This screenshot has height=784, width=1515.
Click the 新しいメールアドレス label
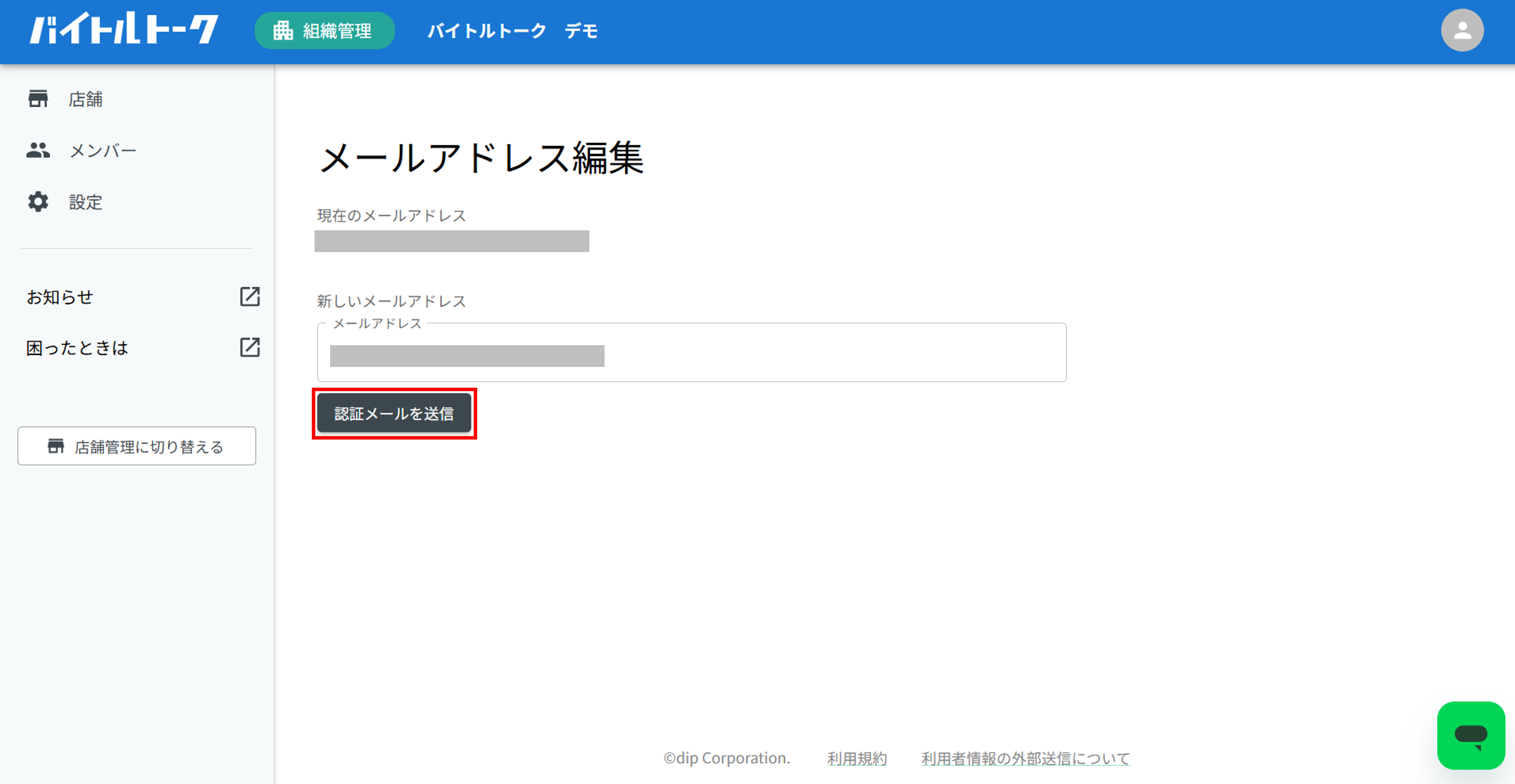392,302
